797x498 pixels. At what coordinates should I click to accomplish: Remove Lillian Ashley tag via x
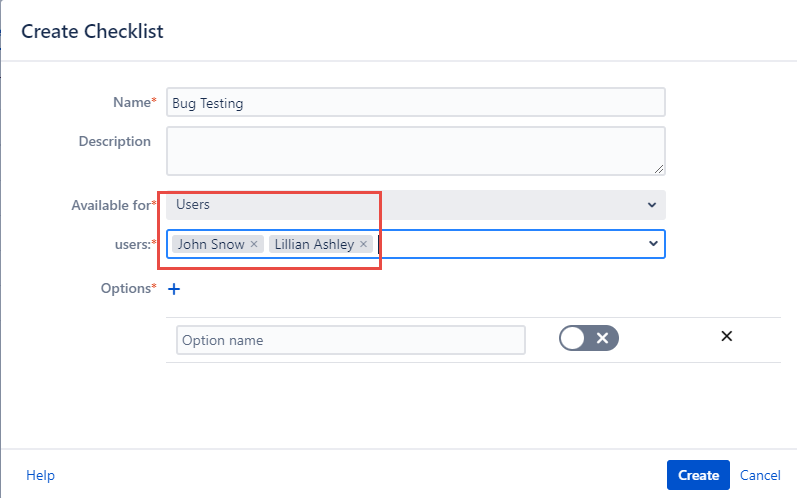(363, 244)
